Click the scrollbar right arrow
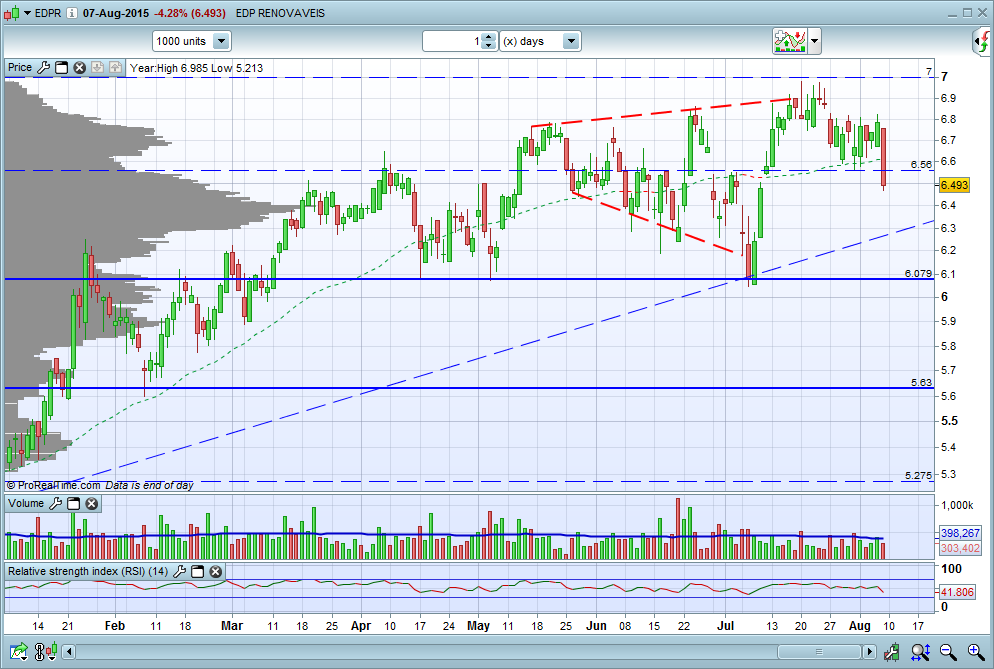This screenshot has height=669, width=994. coord(869,651)
